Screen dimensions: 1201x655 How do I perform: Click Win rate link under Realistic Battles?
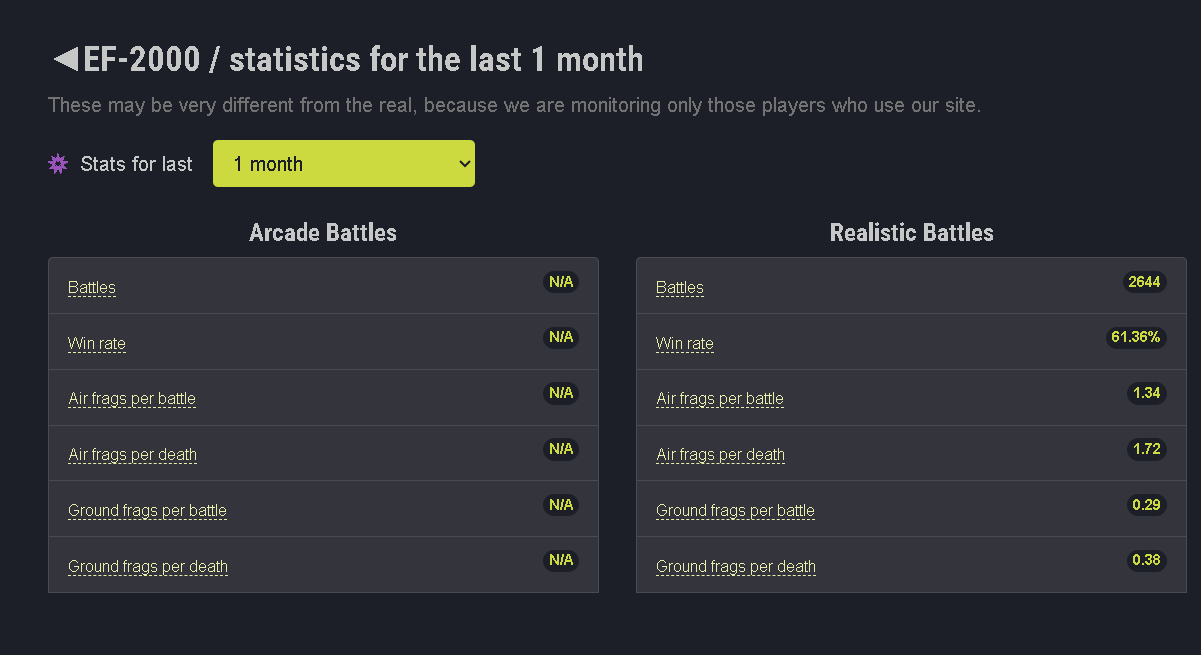click(685, 344)
